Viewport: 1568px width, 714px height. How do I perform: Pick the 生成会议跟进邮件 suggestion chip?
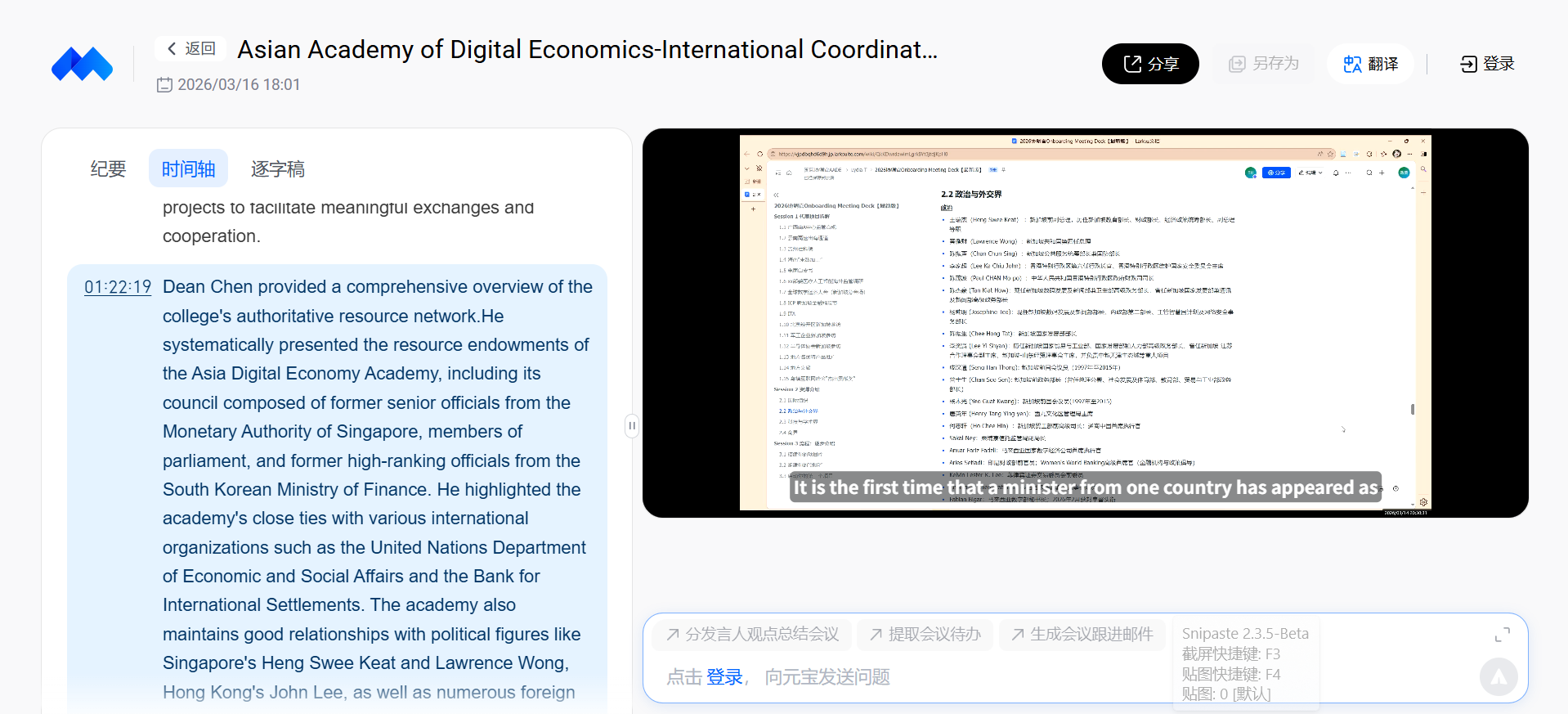1082,634
